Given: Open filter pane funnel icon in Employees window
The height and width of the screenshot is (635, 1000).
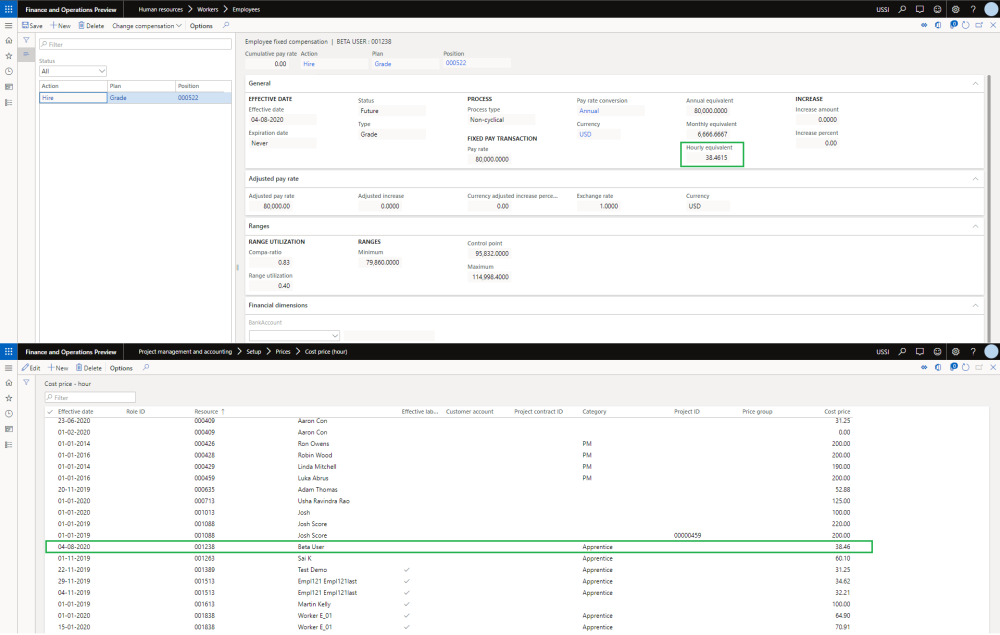Looking at the screenshot, I should point(26,40).
